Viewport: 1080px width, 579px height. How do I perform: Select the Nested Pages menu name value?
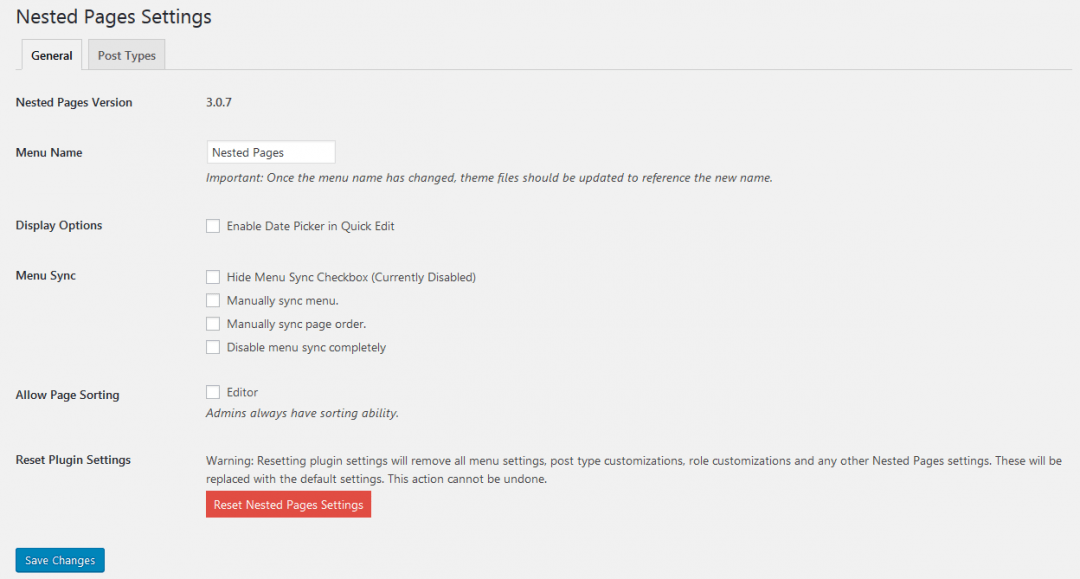click(x=270, y=152)
